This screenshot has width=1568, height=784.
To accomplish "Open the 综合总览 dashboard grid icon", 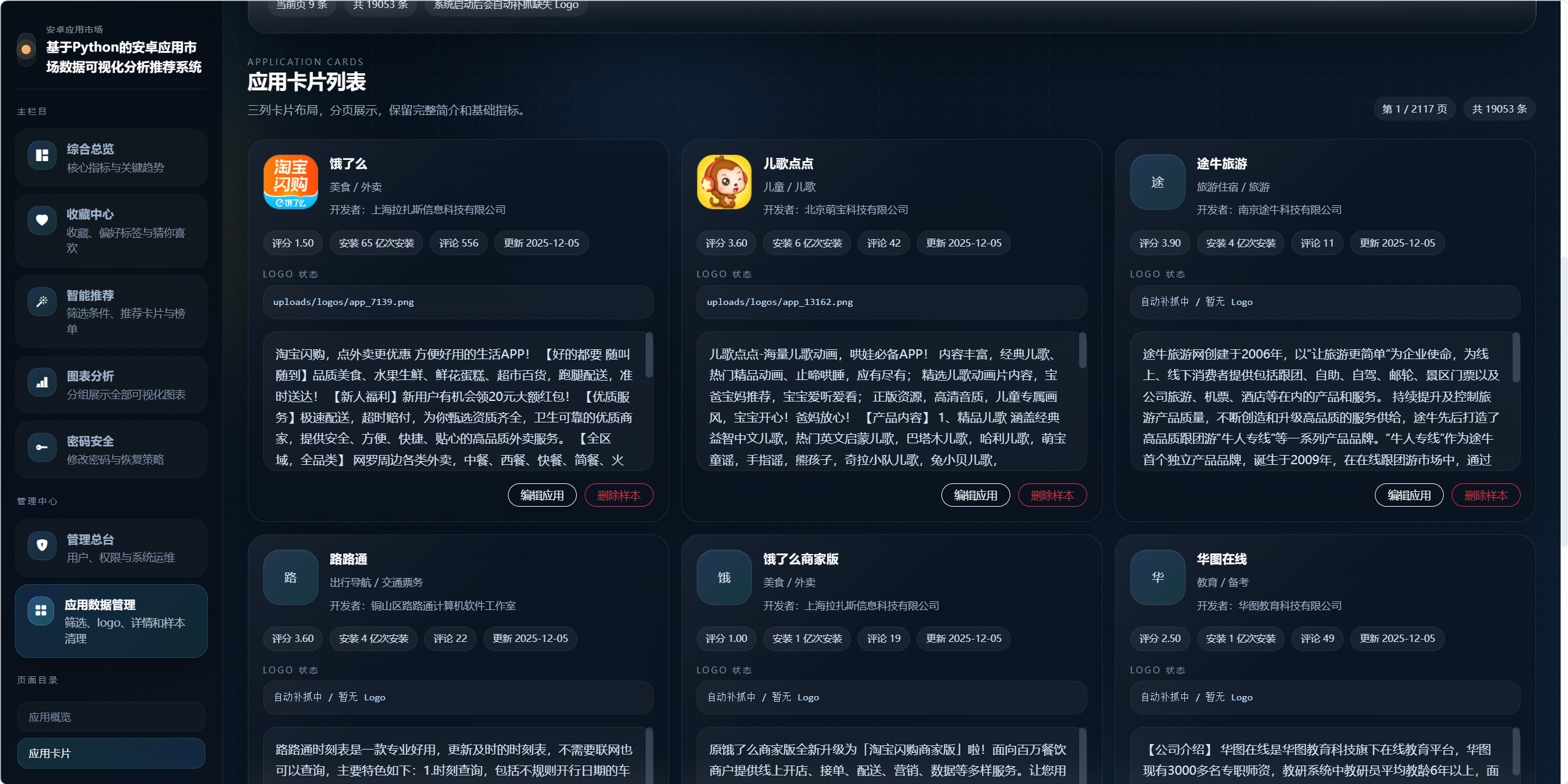I will pos(42,155).
